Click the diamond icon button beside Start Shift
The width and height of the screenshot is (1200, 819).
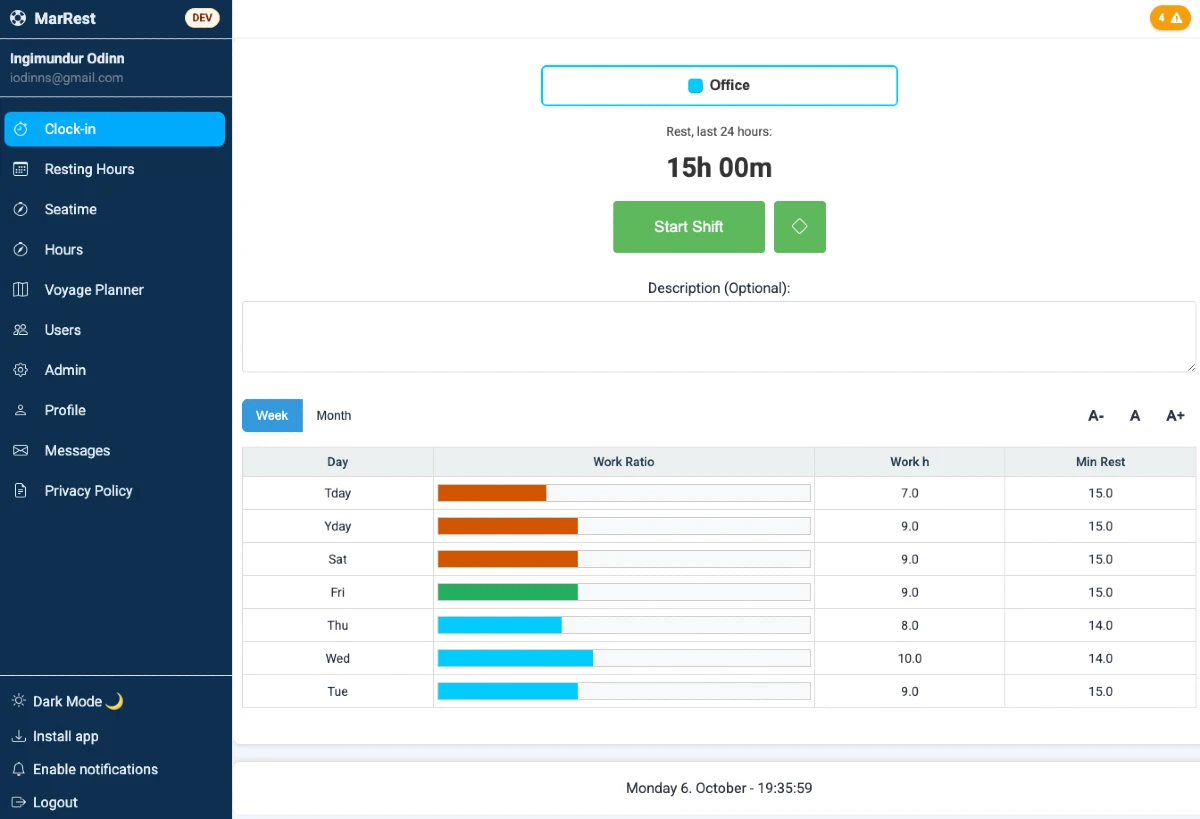click(x=799, y=227)
